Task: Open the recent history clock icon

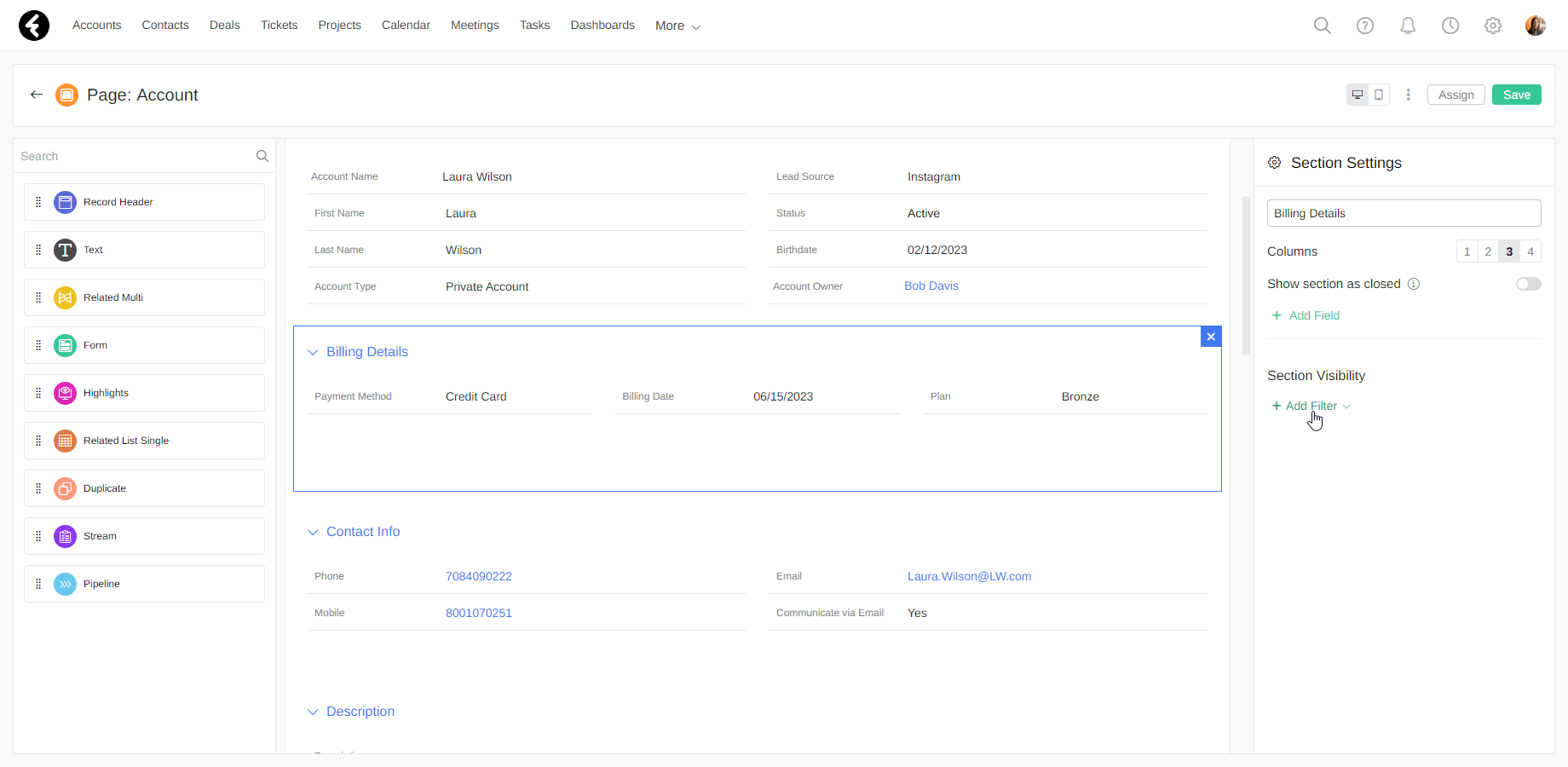Action: pyautogui.click(x=1450, y=26)
